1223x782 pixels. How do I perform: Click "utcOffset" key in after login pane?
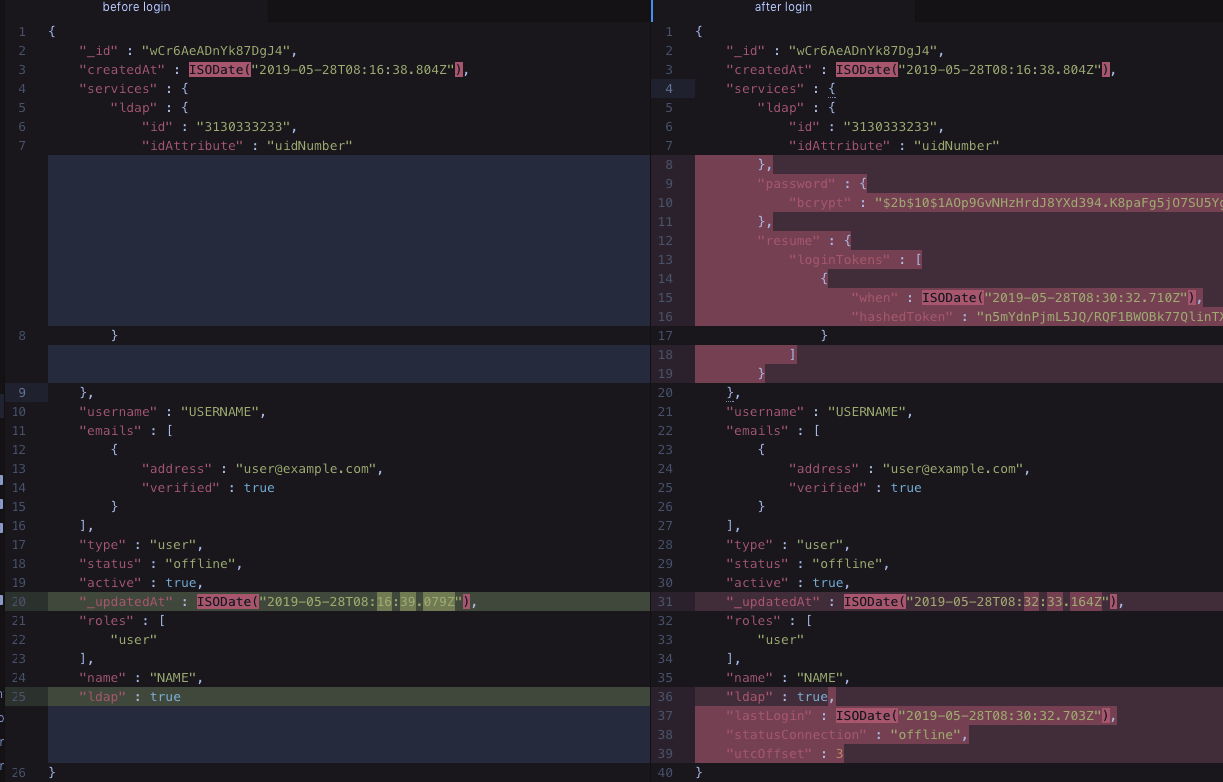tap(769, 754)
